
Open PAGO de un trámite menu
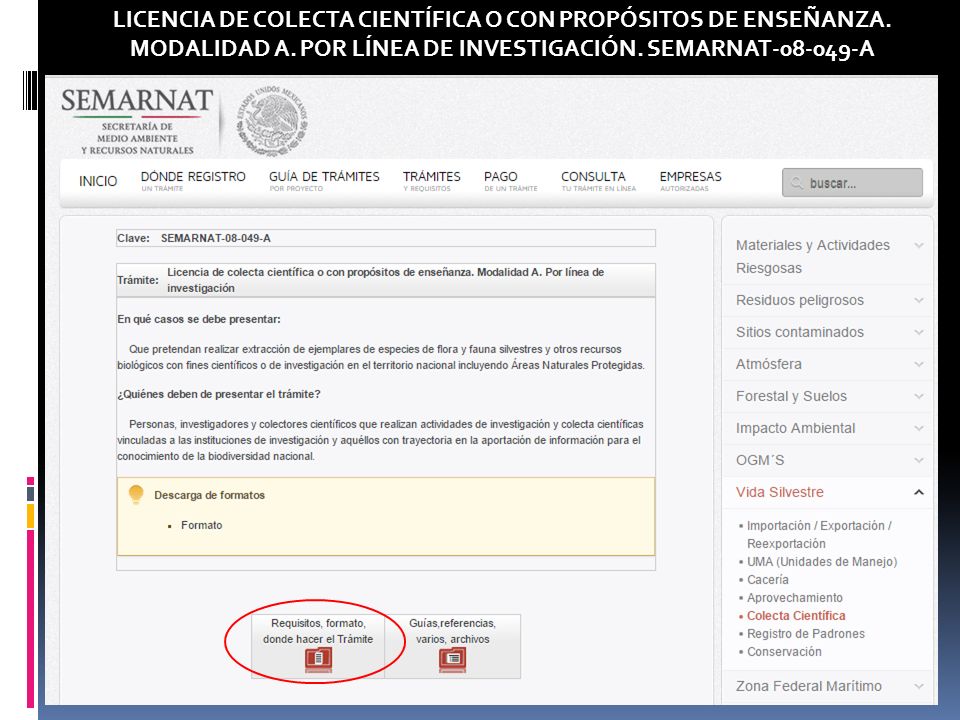(511, 181)
